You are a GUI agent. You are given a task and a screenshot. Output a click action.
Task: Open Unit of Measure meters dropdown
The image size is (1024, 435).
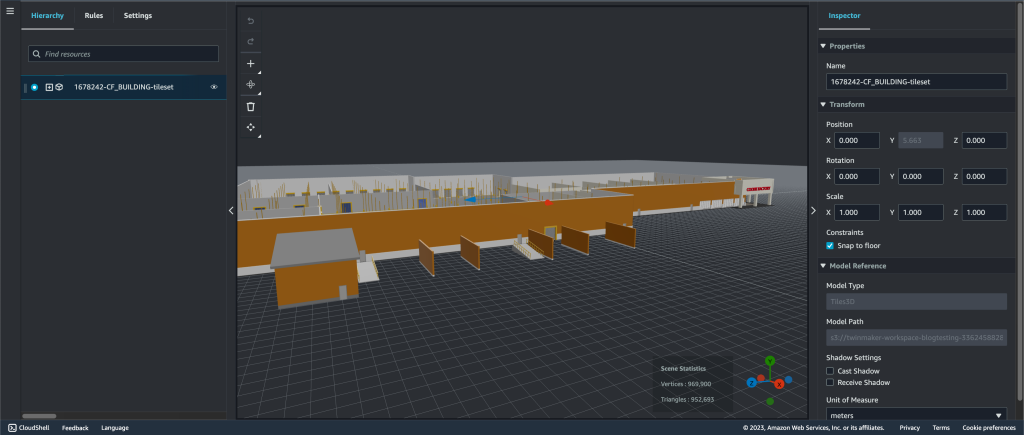click(x=916, y=415)
